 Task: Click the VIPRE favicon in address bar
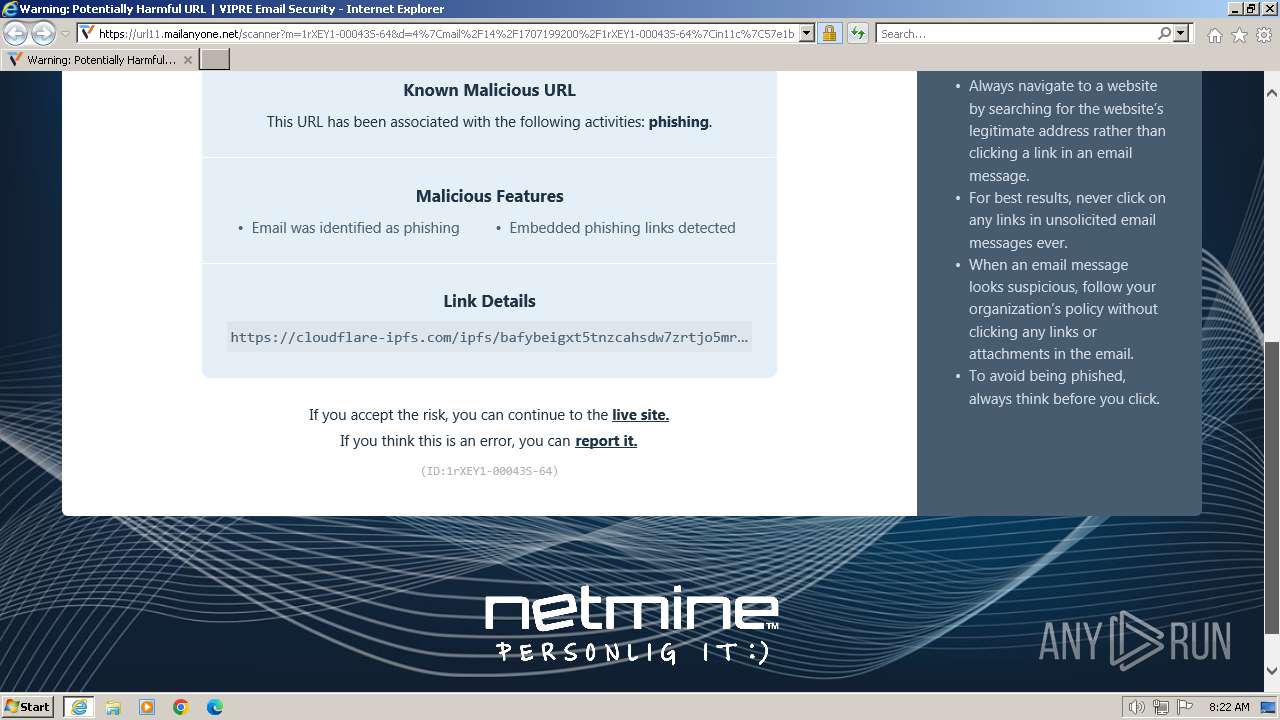coord(87,33)
